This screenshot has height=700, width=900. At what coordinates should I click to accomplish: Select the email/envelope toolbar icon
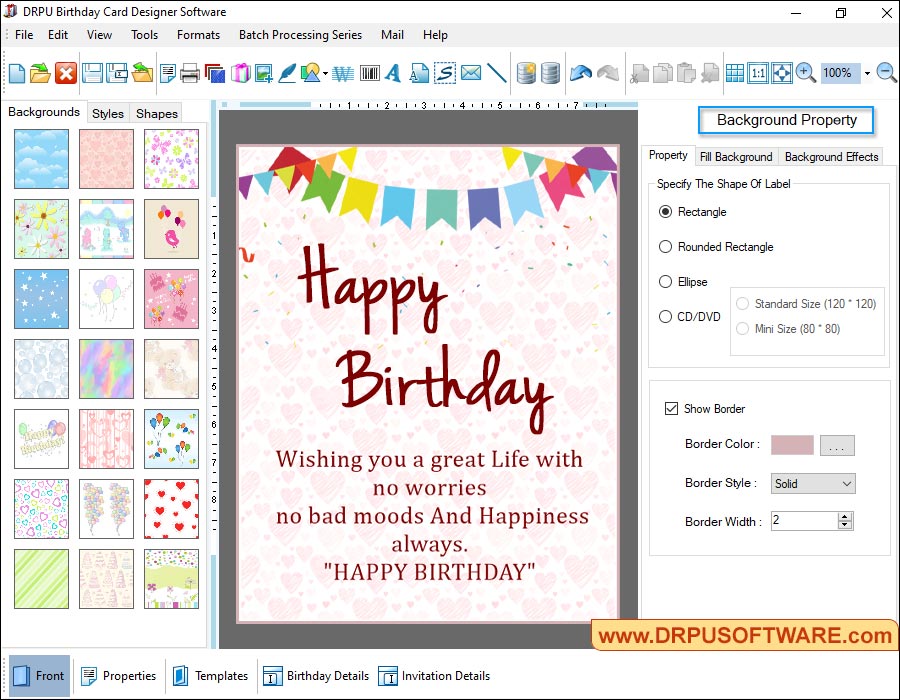(x=467, y=72)
